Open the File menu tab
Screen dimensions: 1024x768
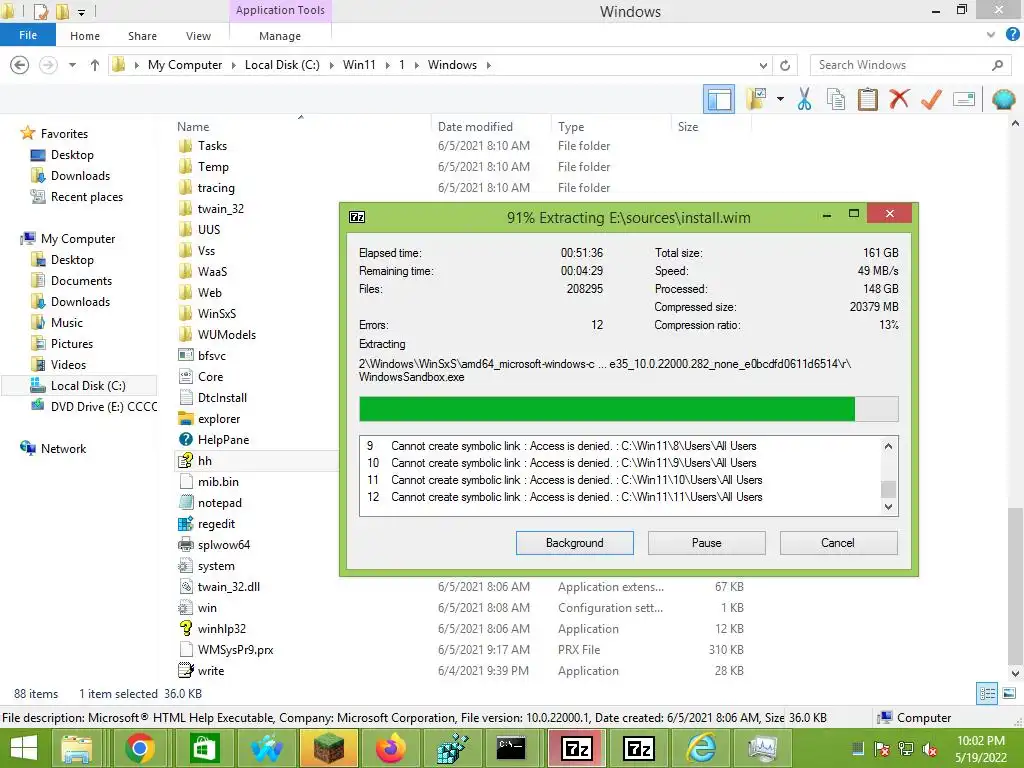coord(28,35)
